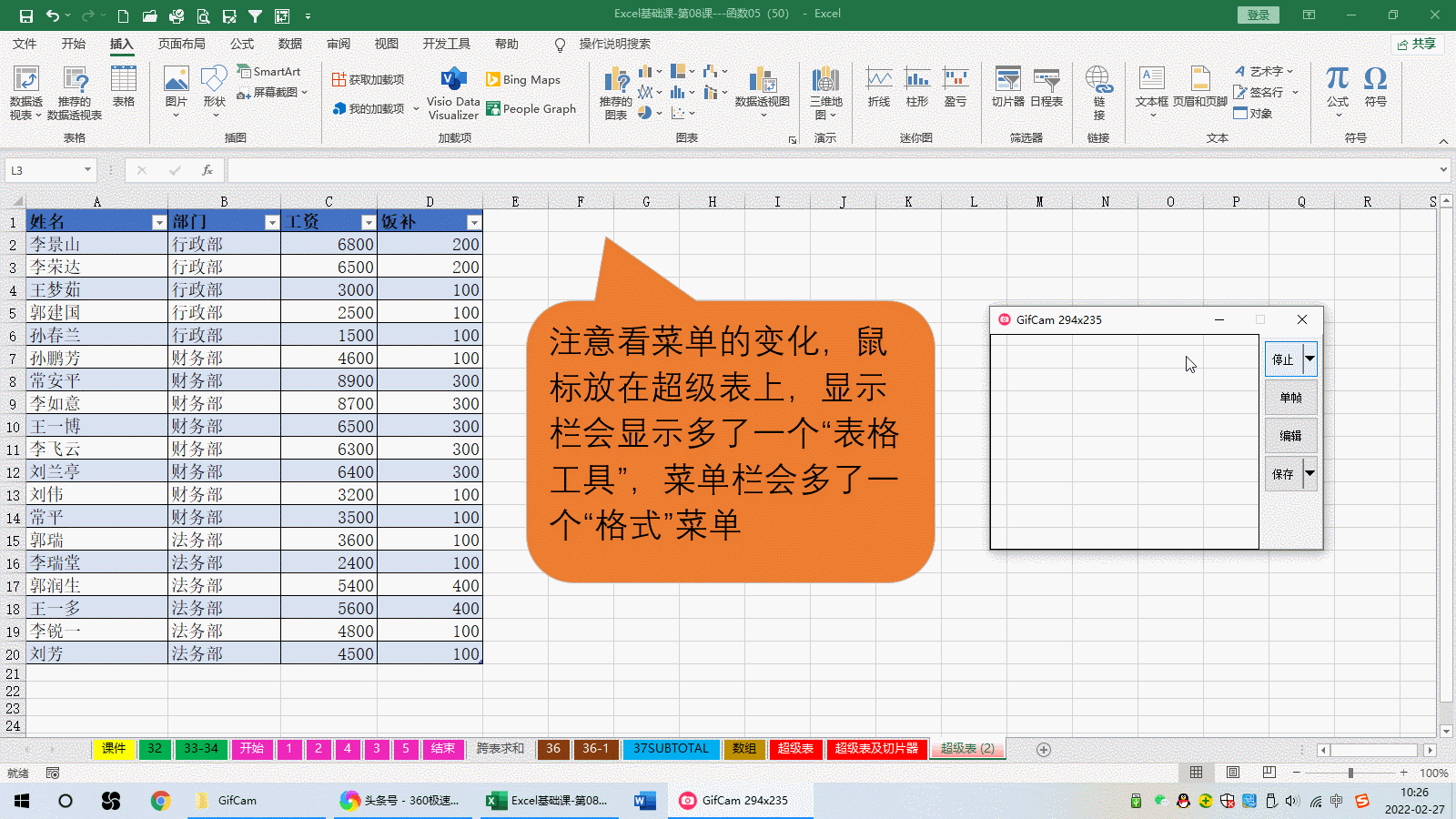
Task: Switch to the 超级表及切片器 sheet tab
Action: [876, 748]
